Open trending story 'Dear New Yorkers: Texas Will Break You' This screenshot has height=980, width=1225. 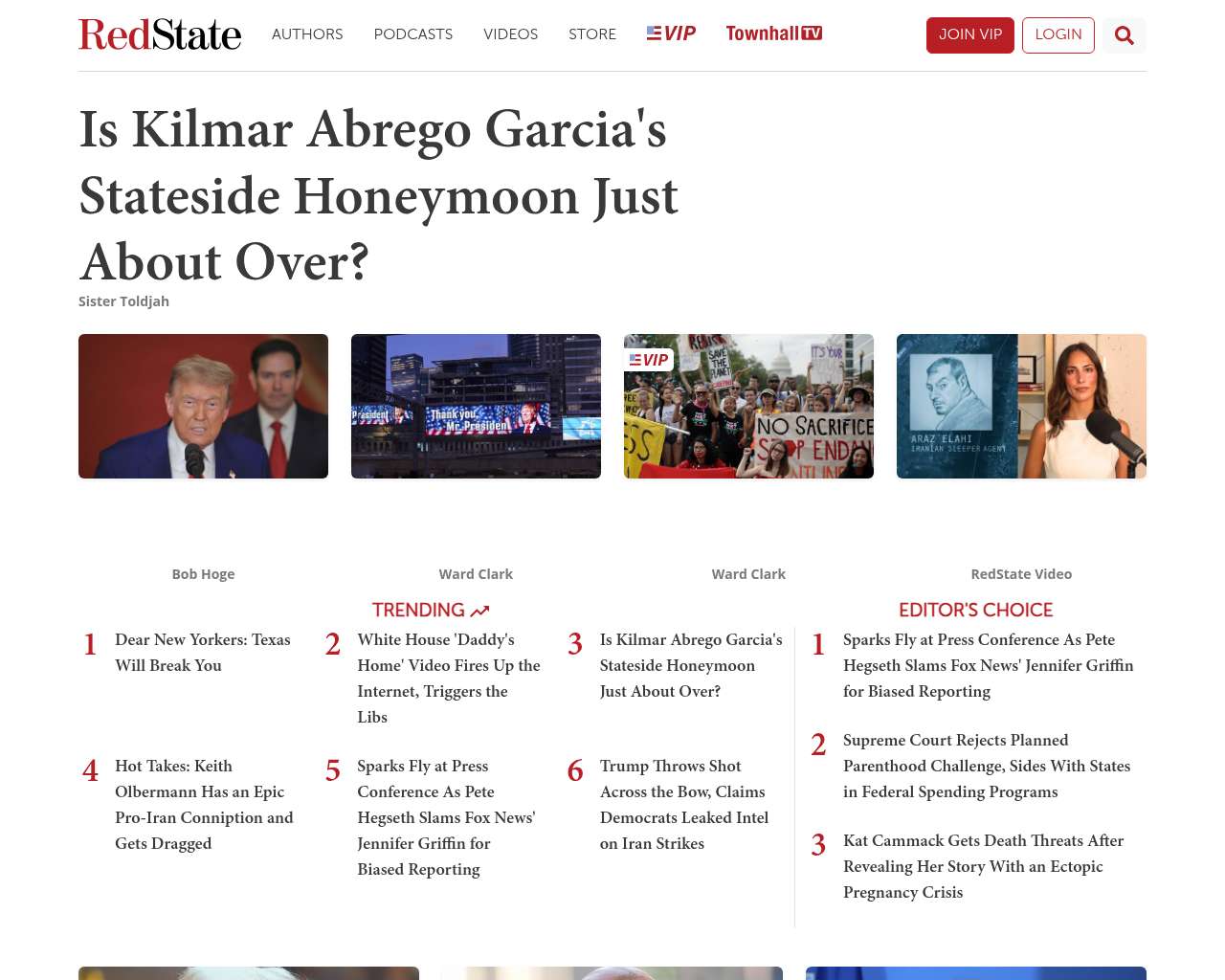203,653
